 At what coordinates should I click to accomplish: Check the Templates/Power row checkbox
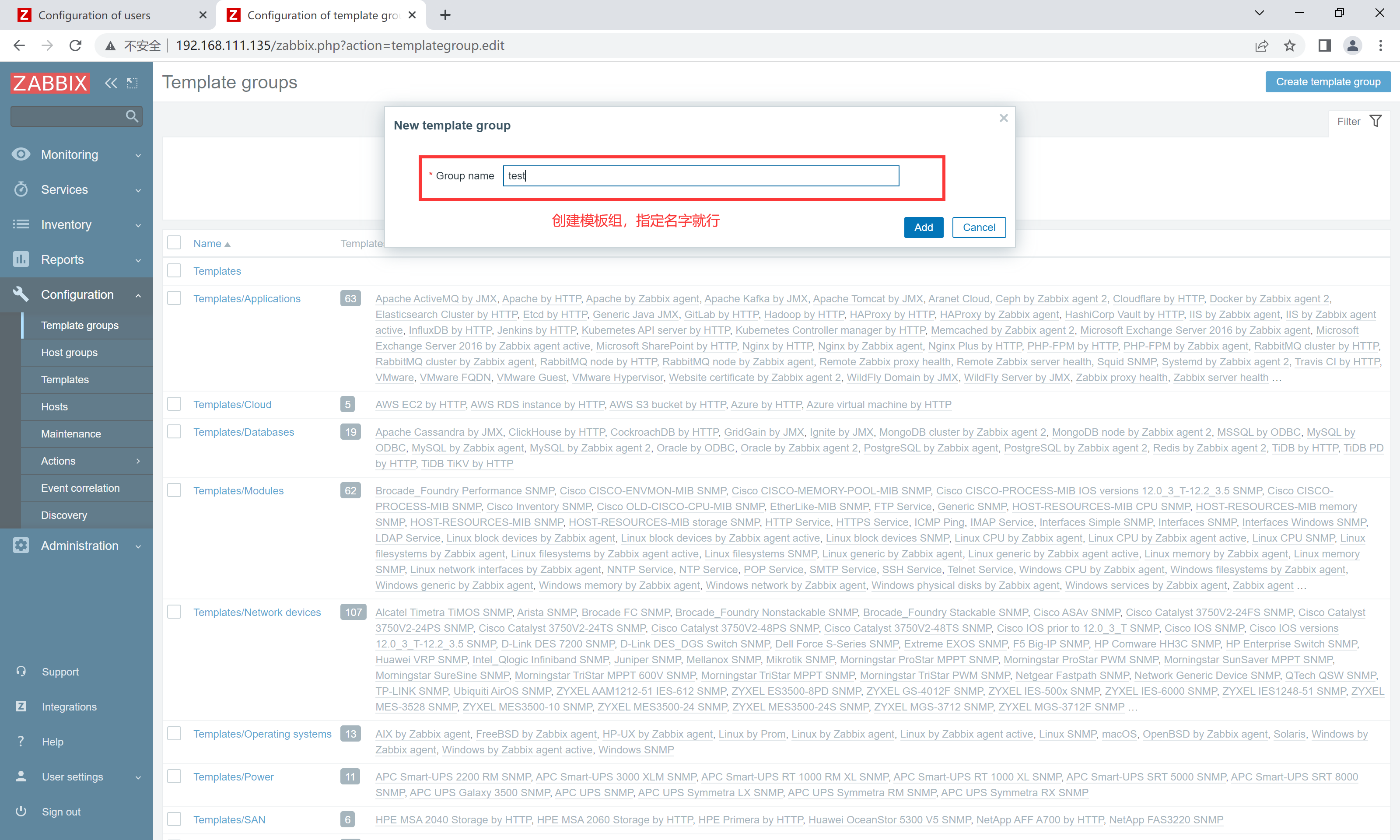[x=174, y=776]
